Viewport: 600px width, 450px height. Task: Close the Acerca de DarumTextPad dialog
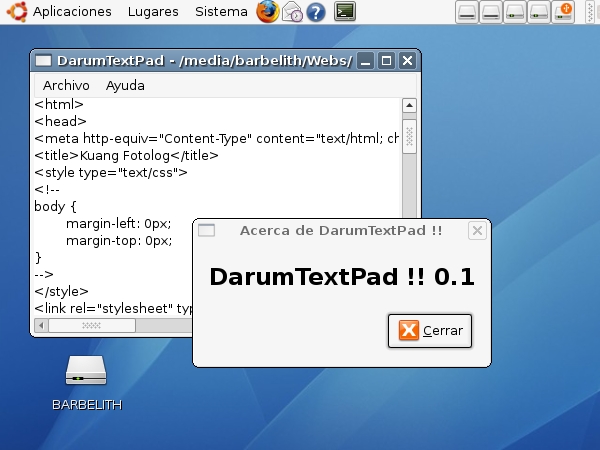(430, 331)
